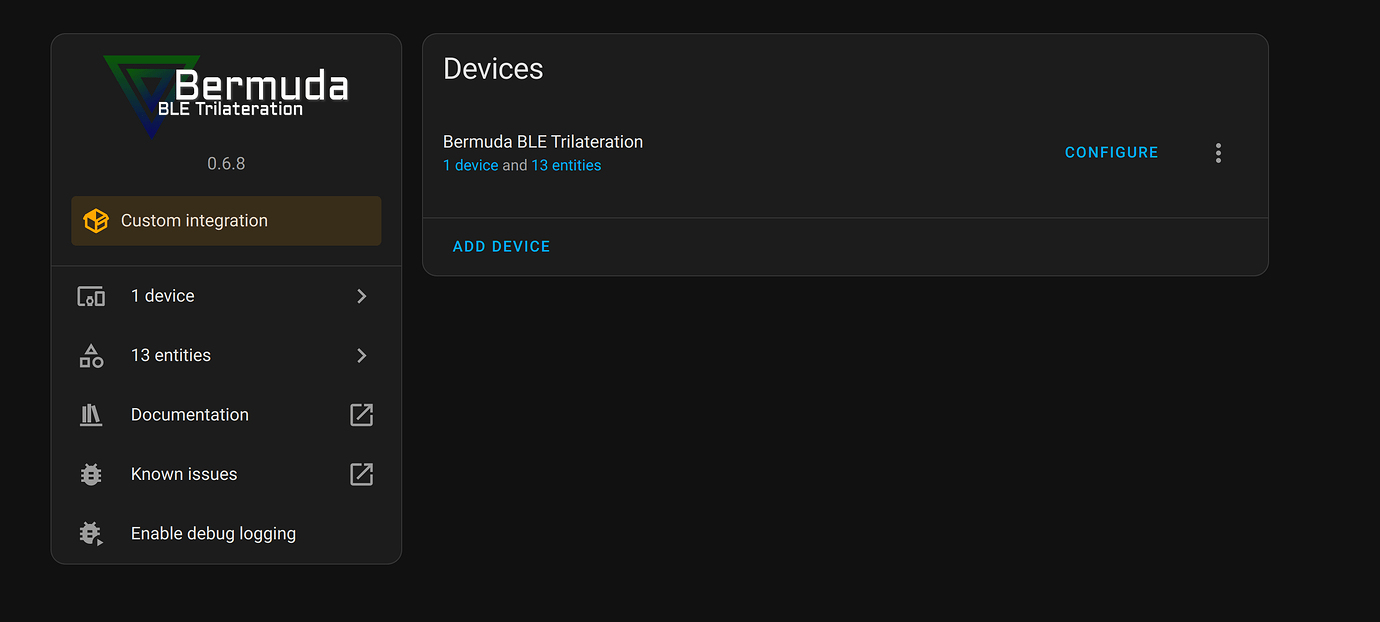The image size is (1380, 622).
Task: Click the yellow package icon next to Custom integration
Action: click(x=95, y=220)
